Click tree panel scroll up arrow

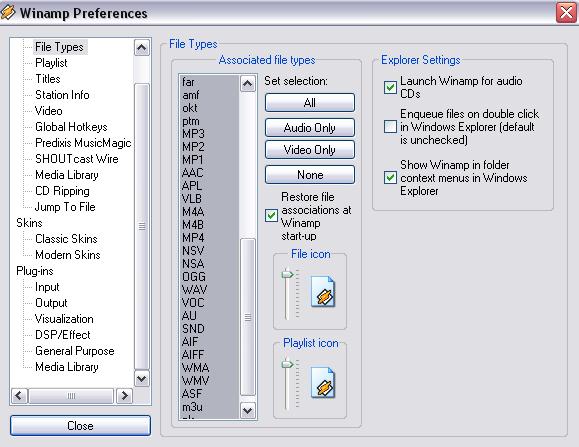click(x=142, y=47)
